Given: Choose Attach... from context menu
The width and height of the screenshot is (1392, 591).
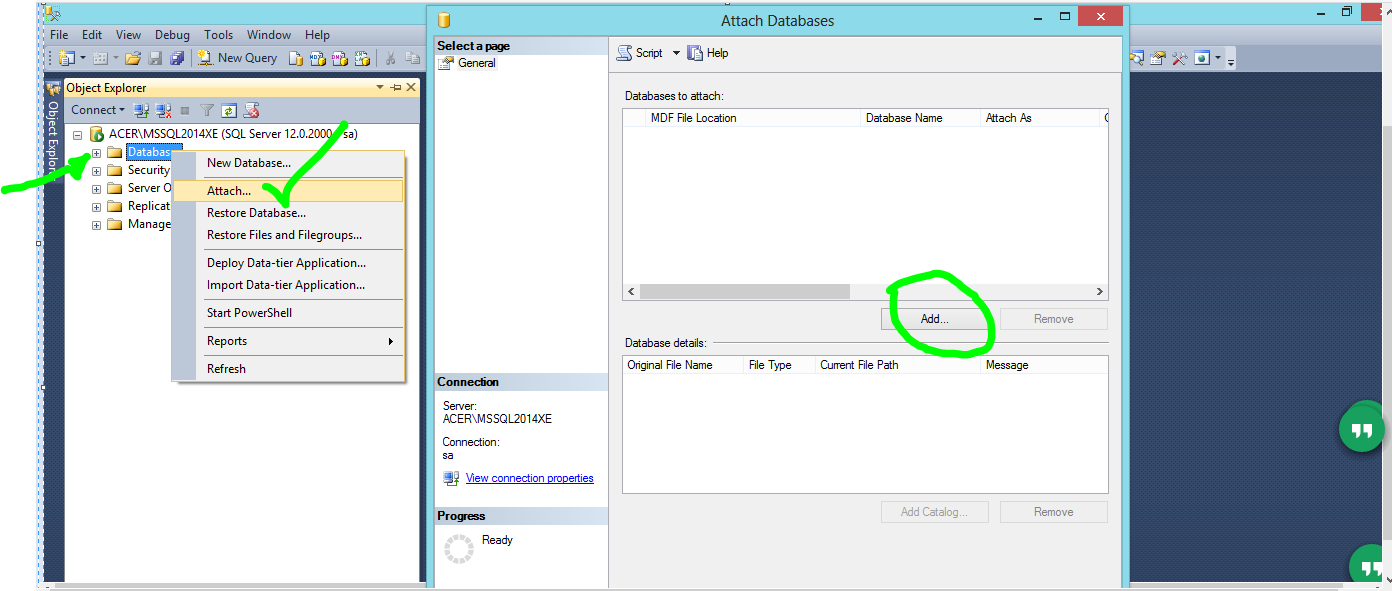Looking at the screenshot, I should (x=288, y=191).
